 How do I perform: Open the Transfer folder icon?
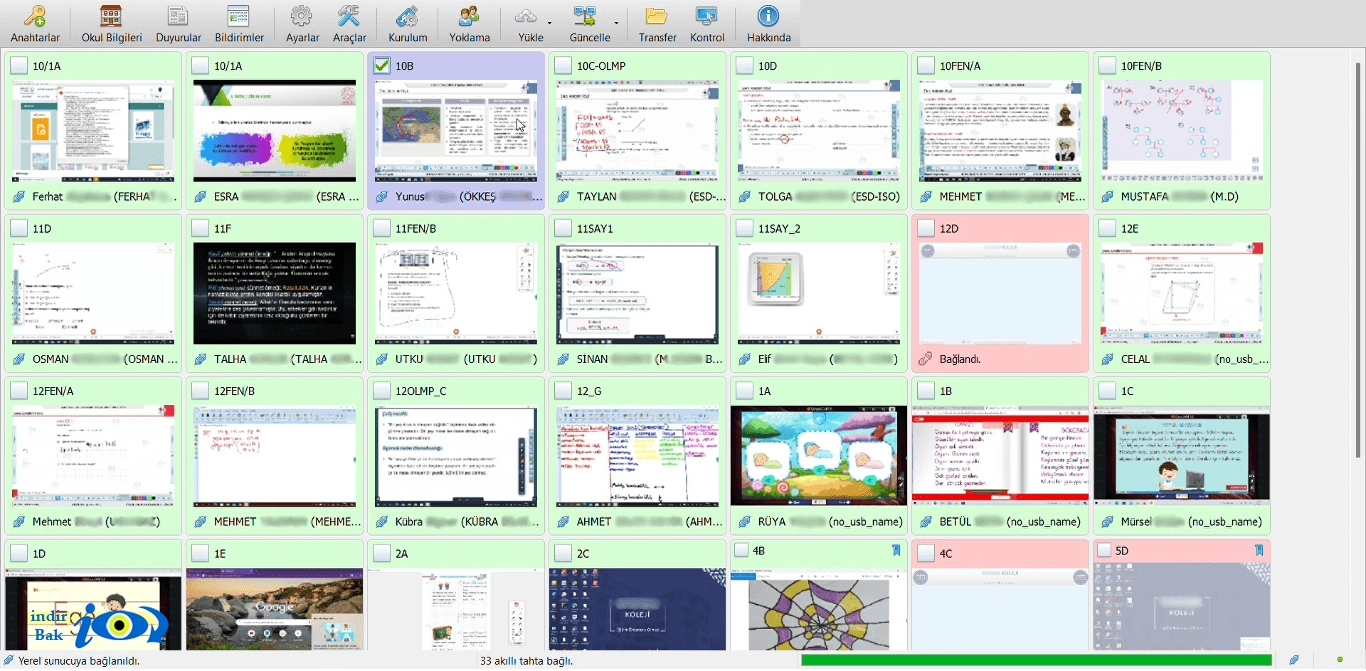(x=657, y=24)
